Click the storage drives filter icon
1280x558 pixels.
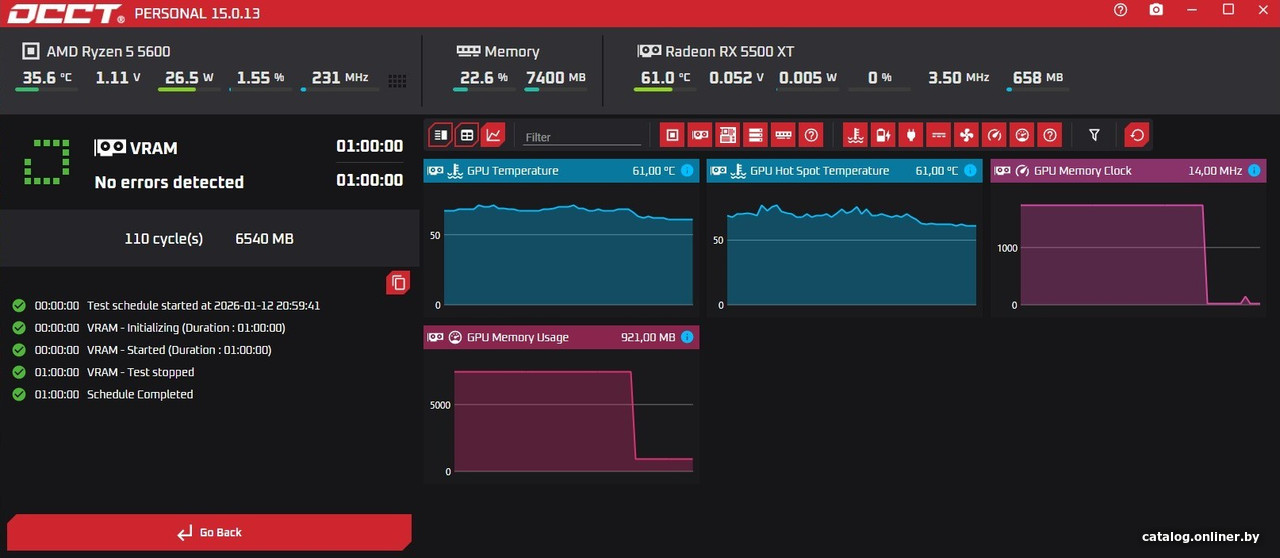(756, 135)
